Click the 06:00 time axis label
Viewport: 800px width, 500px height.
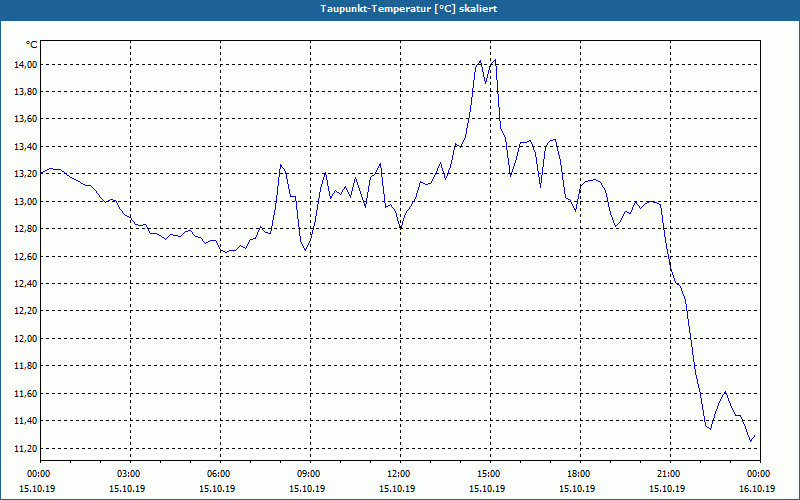point(220,474)
